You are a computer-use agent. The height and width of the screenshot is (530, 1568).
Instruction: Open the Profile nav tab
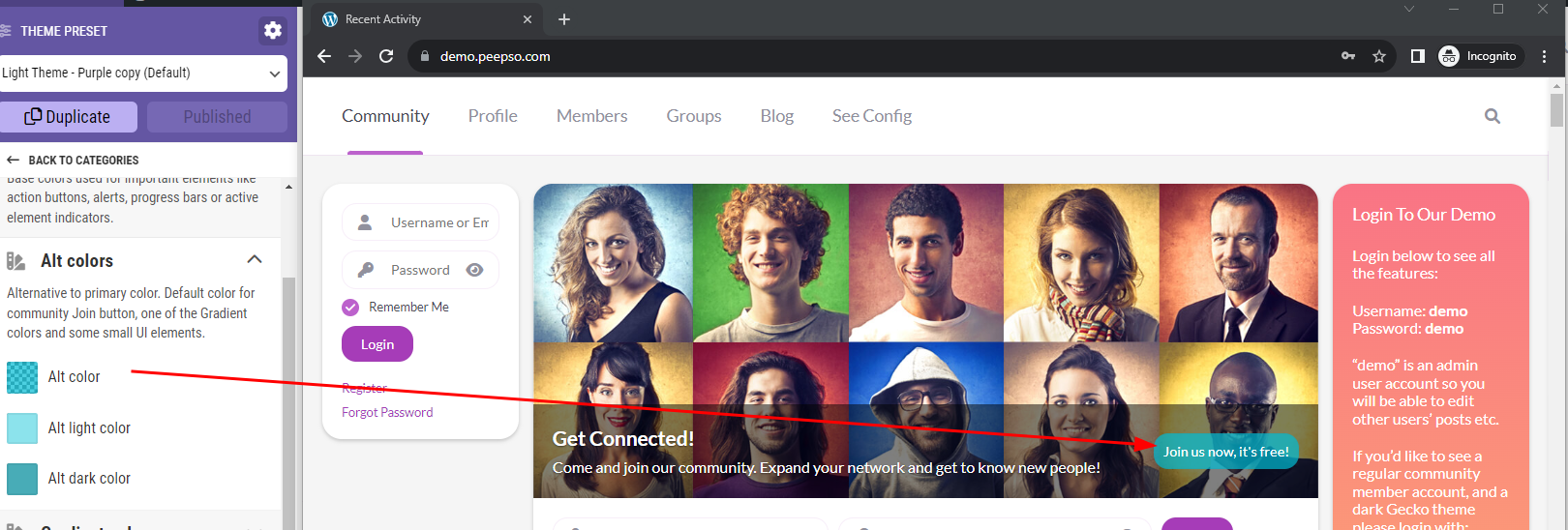[493, 116]
